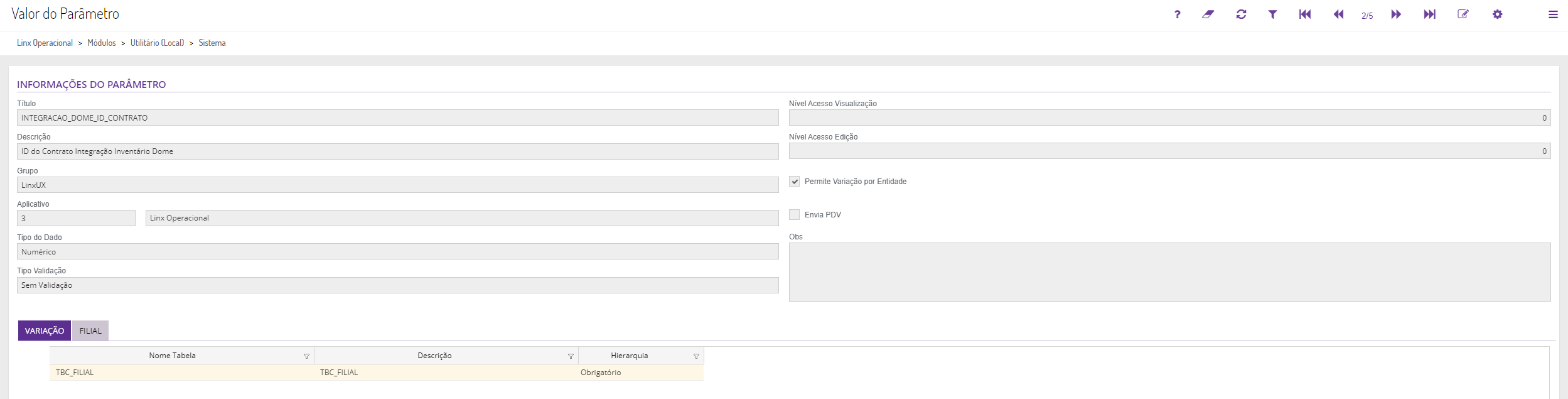This screenshot has height=399, width=1568.
Task: Click inside the Obs text area
Action: (1169, 272)
